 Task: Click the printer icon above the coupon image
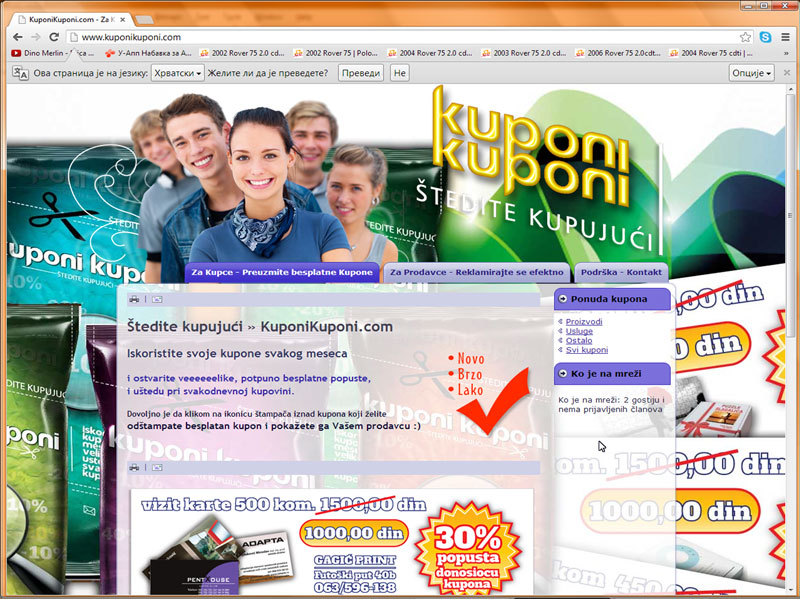[x=134, y=468]
